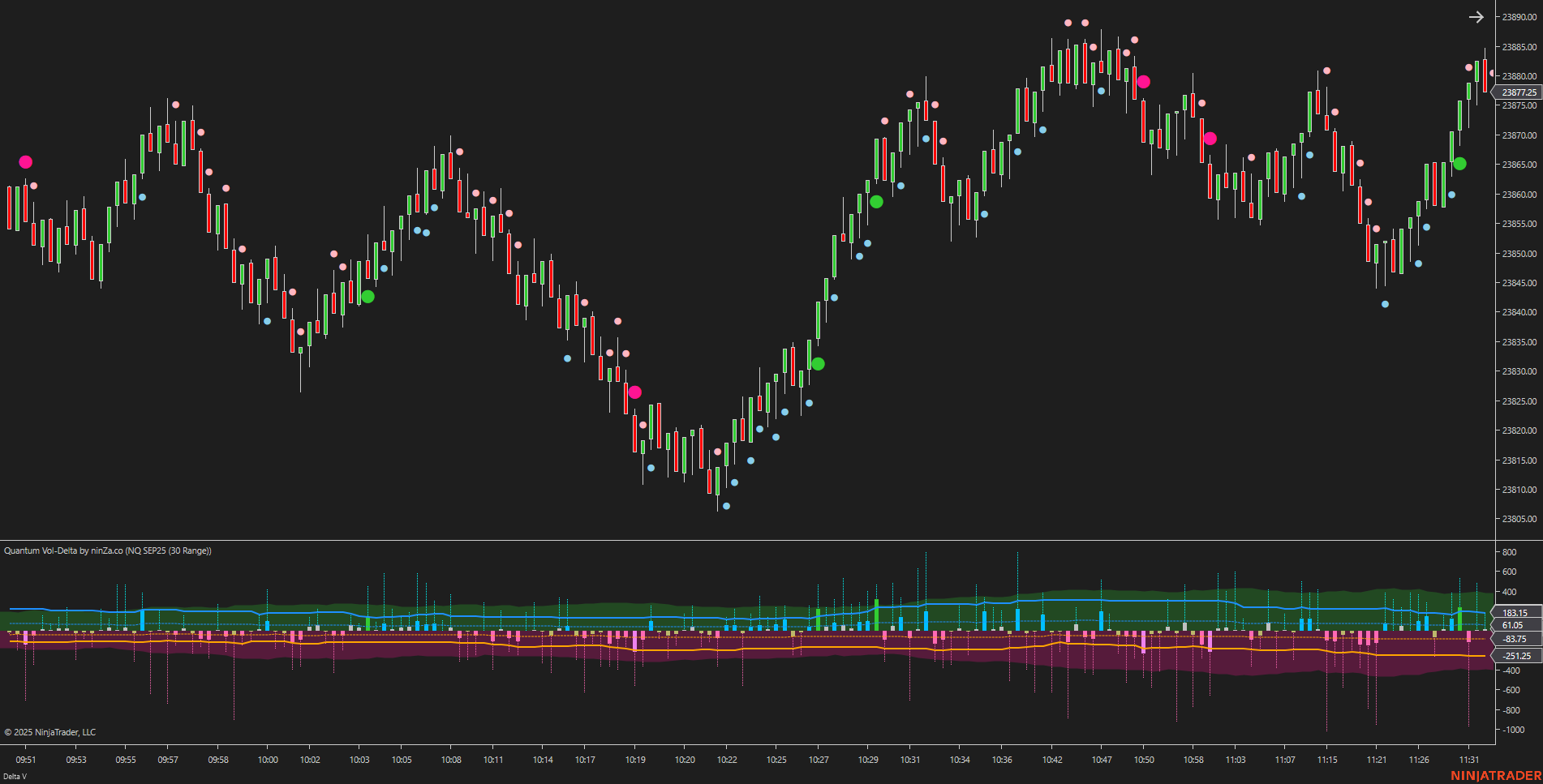Expand the -83.75 axis label marker

pyautogui.click(x=1513, y=640)
